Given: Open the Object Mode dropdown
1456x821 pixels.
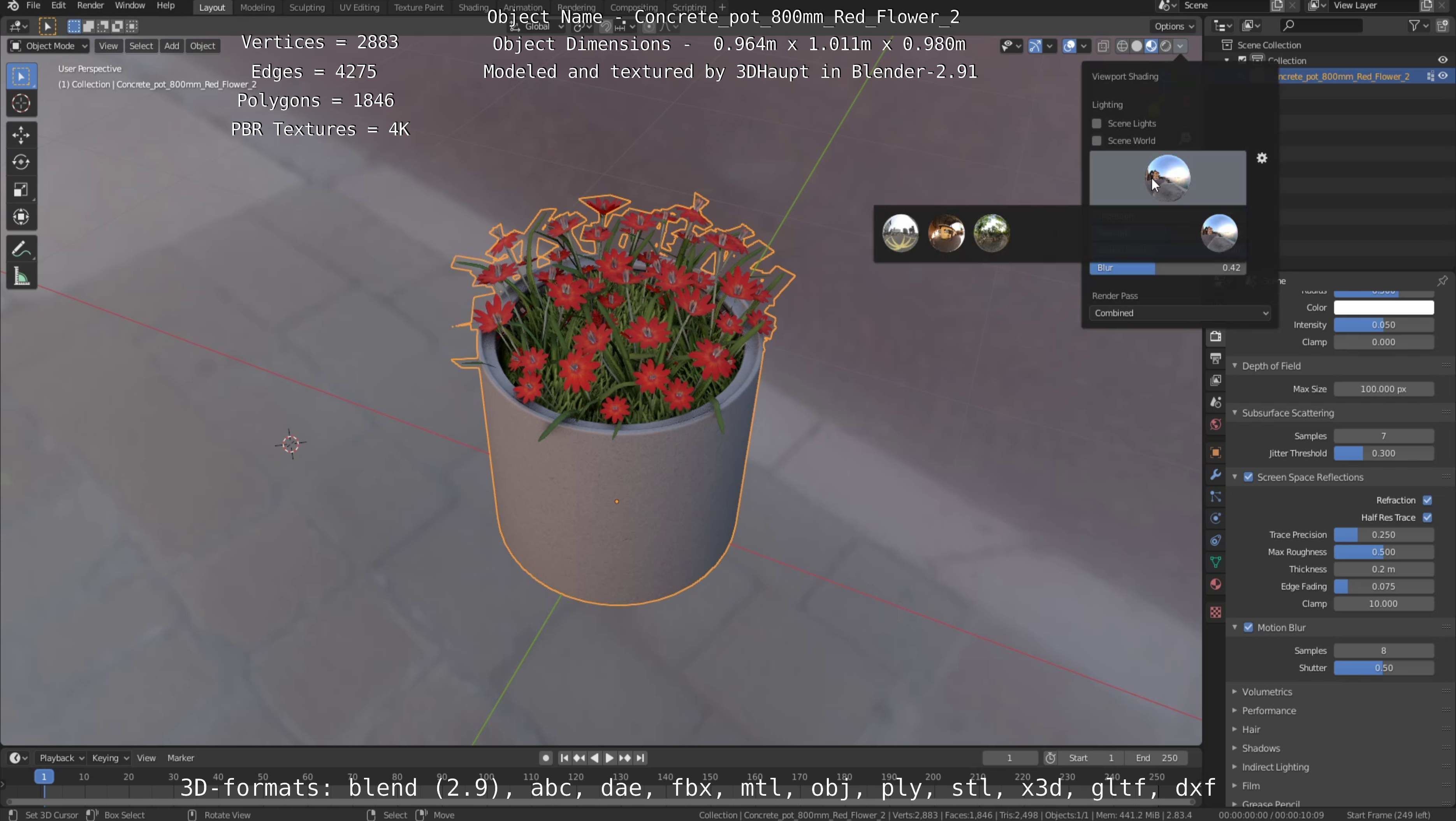Looking at the screenshot, I should coord(49,46).
